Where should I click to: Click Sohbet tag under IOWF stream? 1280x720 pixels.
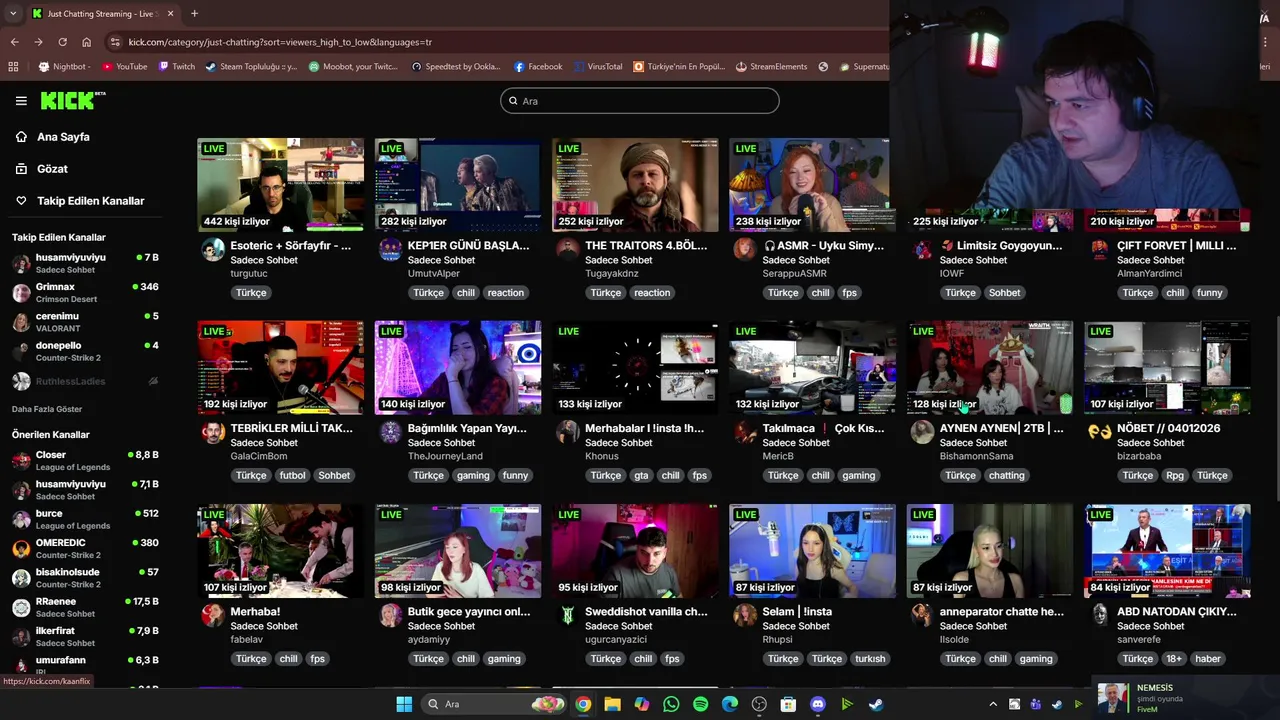tap(1004, 293)
